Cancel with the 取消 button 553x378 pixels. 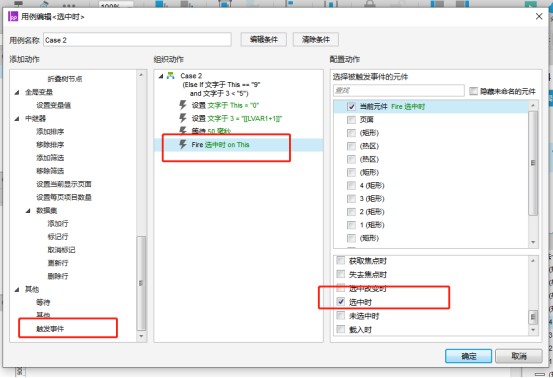[519, 356]
